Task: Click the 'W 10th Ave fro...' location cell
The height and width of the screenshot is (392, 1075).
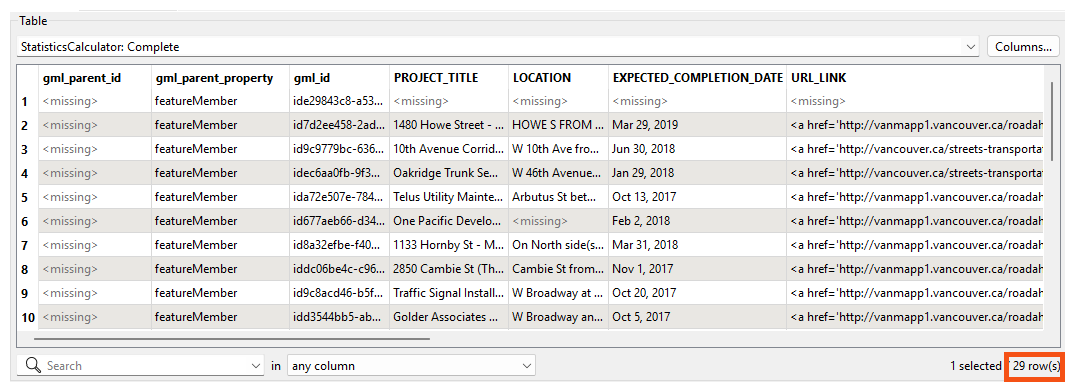Action: coord(559,149)
